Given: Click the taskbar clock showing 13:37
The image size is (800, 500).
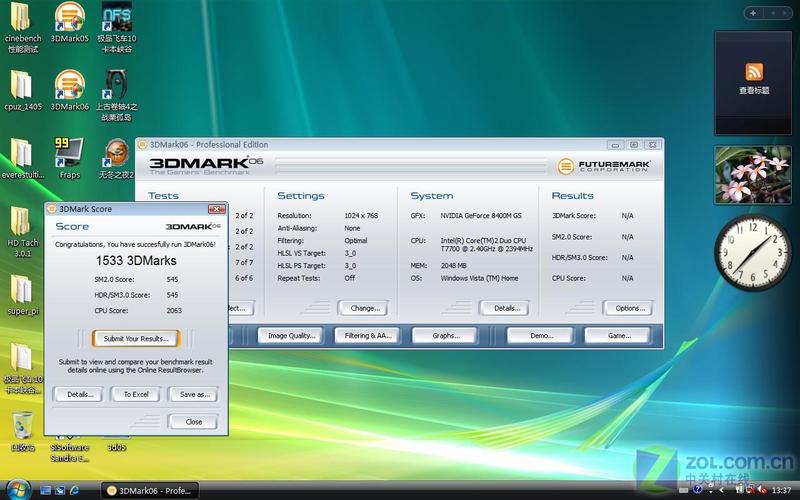Looking at the screenshot, I should [781, 490].
